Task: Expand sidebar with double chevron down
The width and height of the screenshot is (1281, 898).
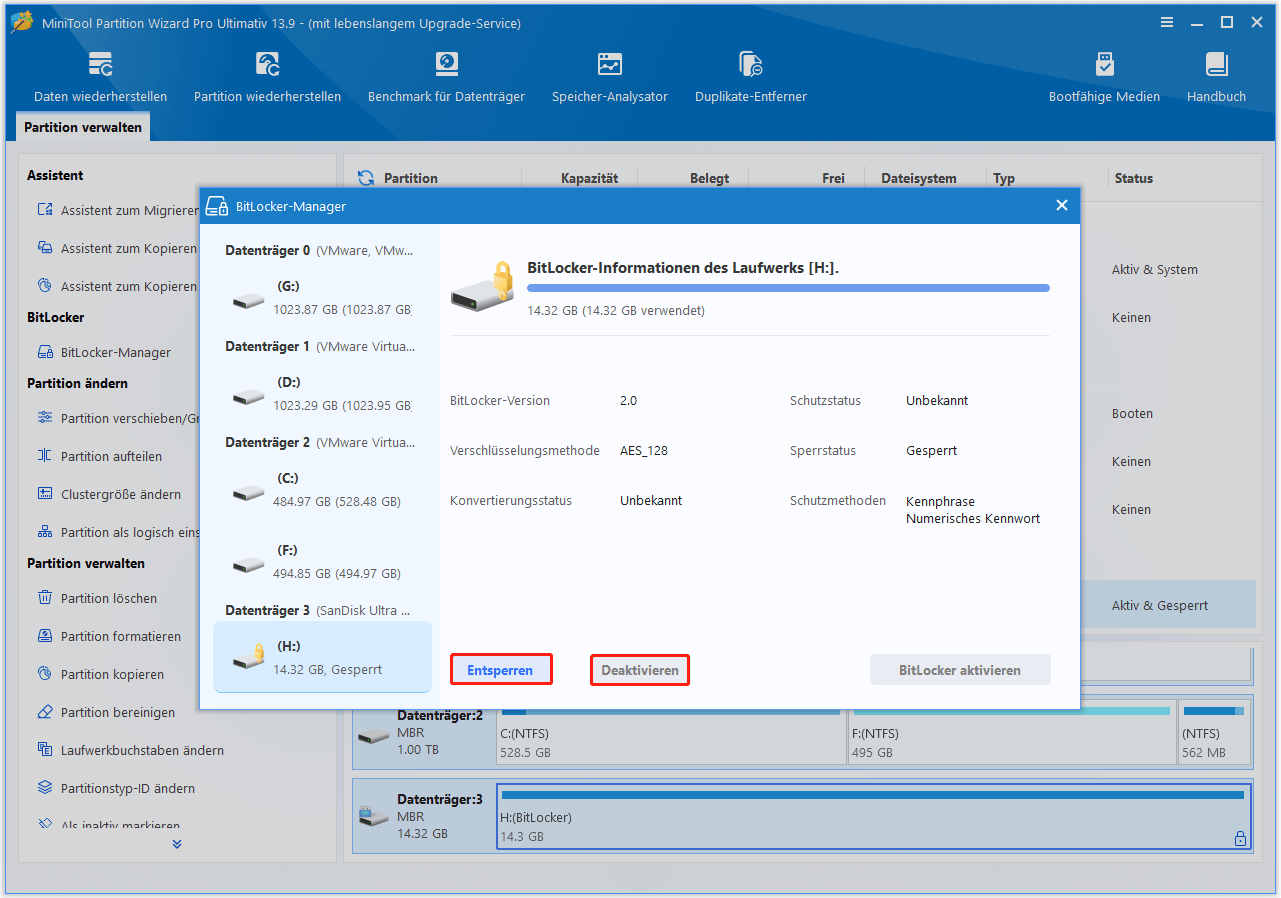Action: [177, 844]
